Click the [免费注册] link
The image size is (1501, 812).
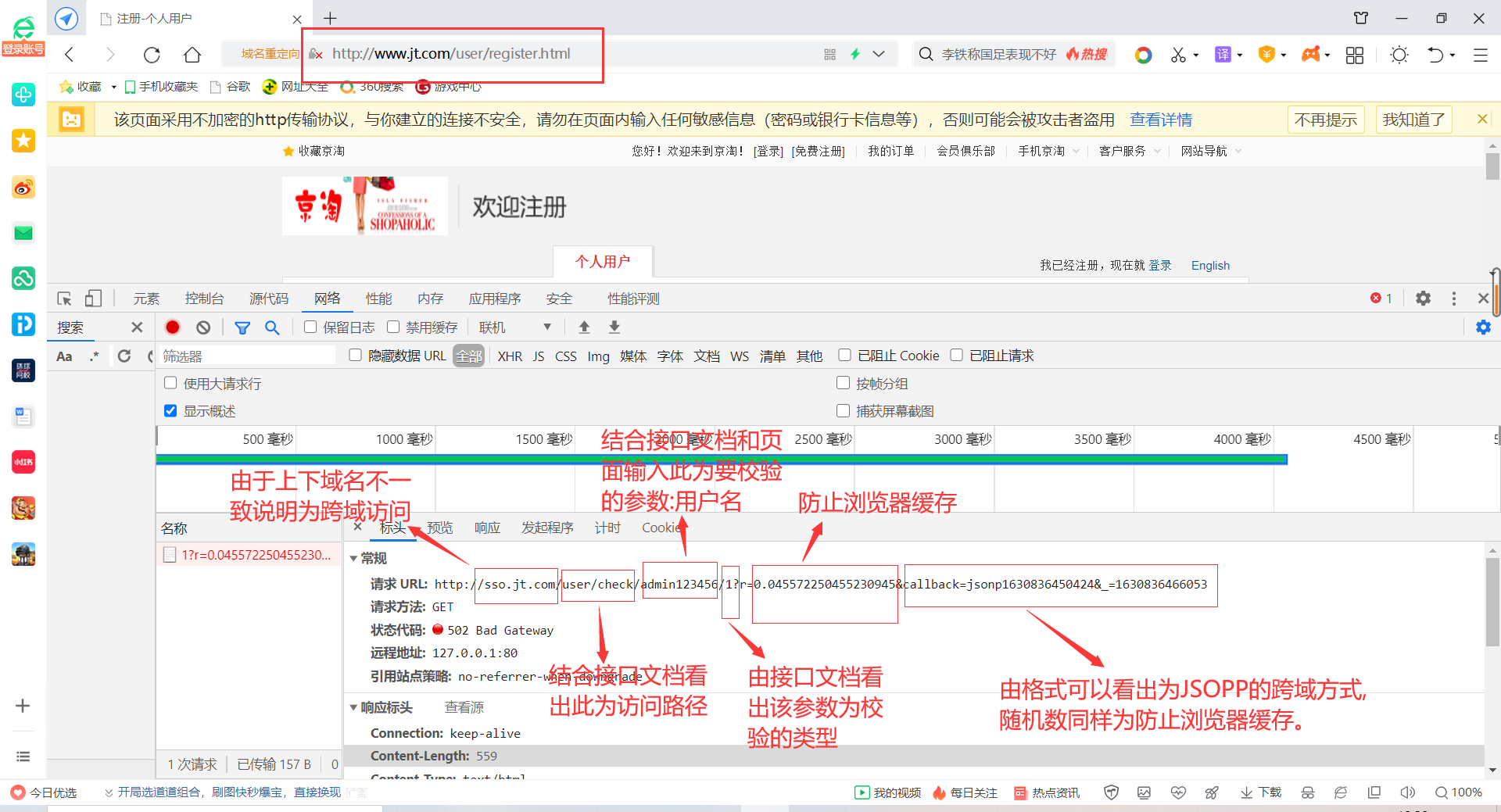pyautogui.click(x=818, y=151)
